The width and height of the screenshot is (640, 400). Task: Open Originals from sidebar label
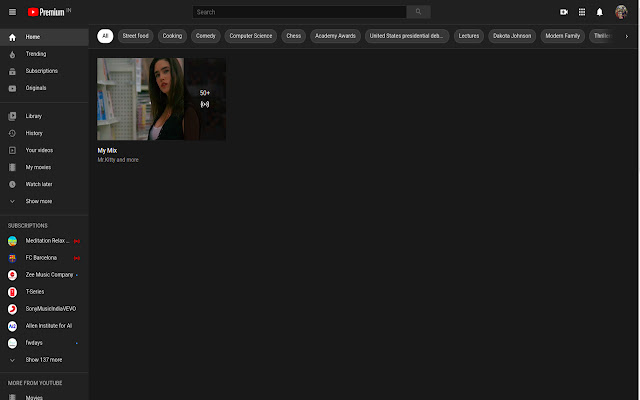click(36, 88)
